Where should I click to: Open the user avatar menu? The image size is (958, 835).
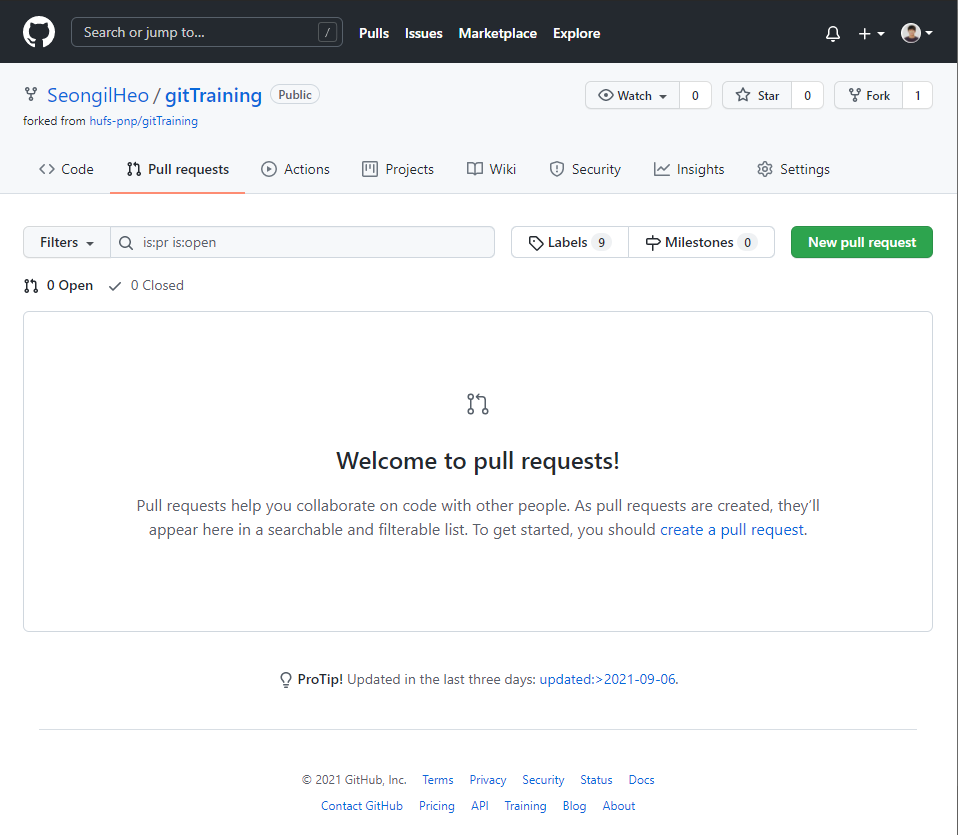916,33
